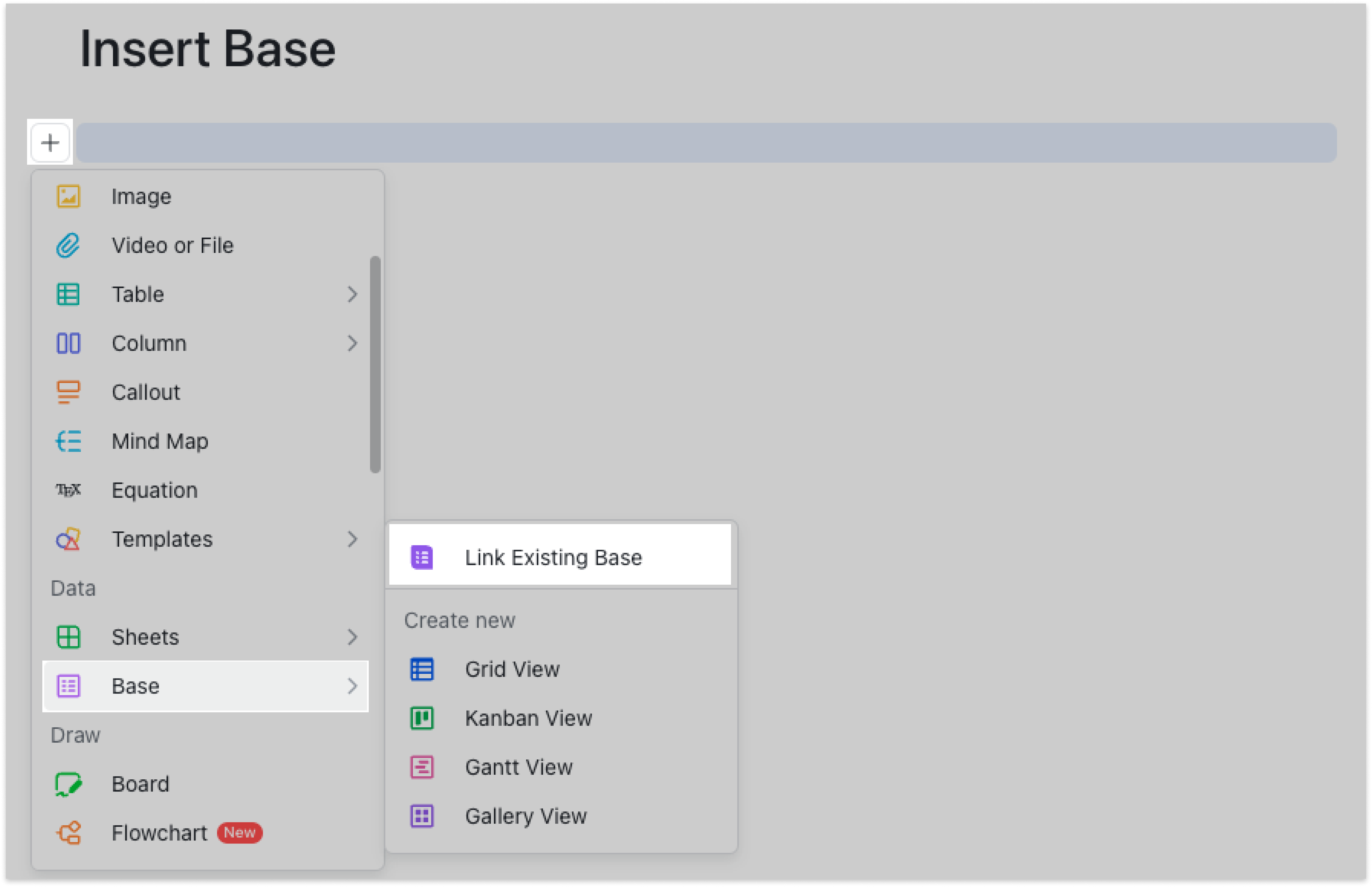Click the Mind Map icon

(x=69, y=441)
